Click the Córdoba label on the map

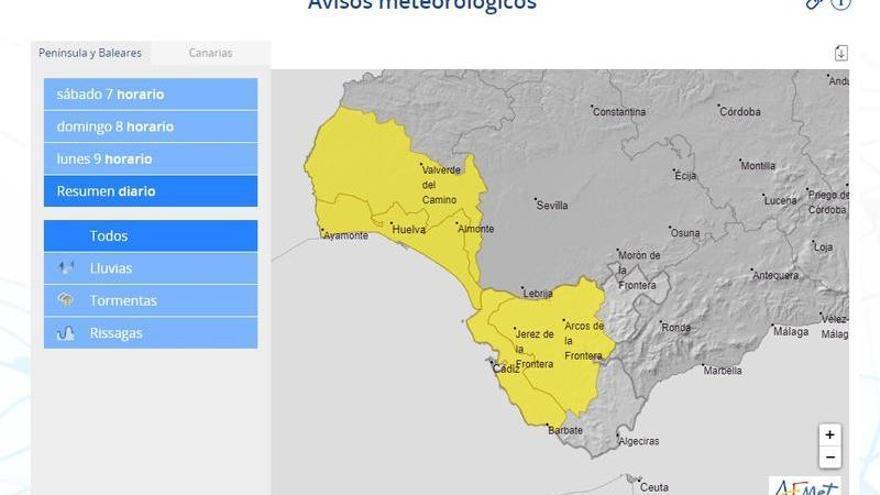click(x=740, y=112)
